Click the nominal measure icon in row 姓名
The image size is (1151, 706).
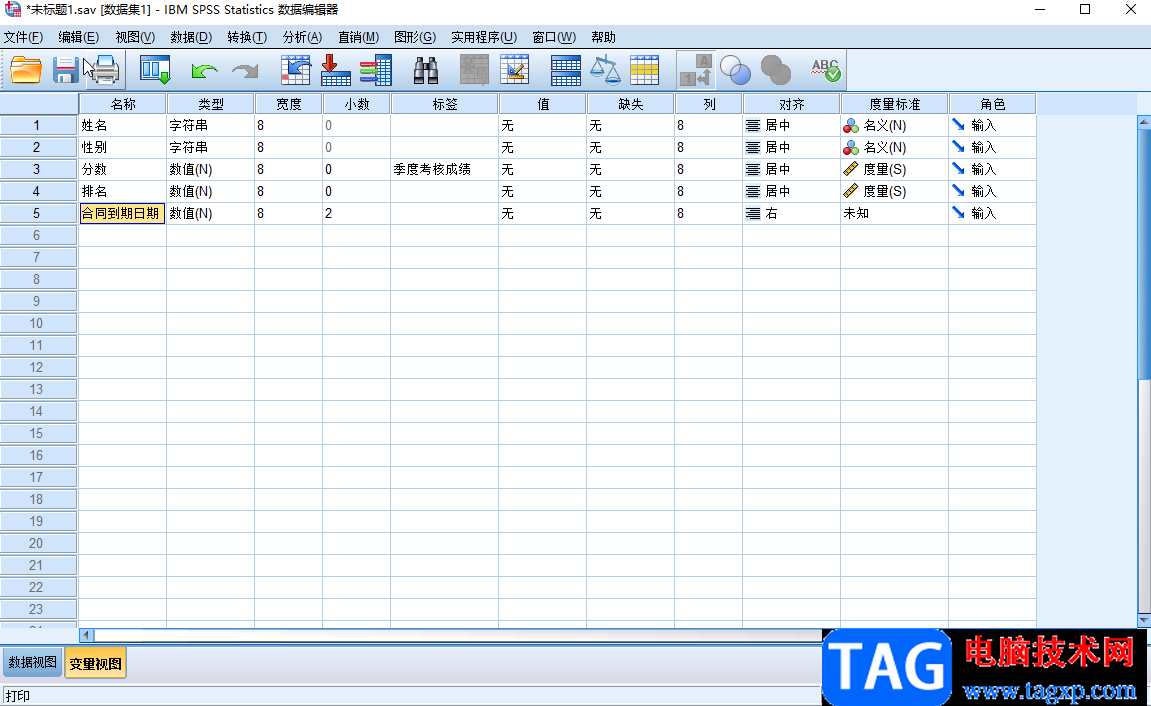point(851,126)
